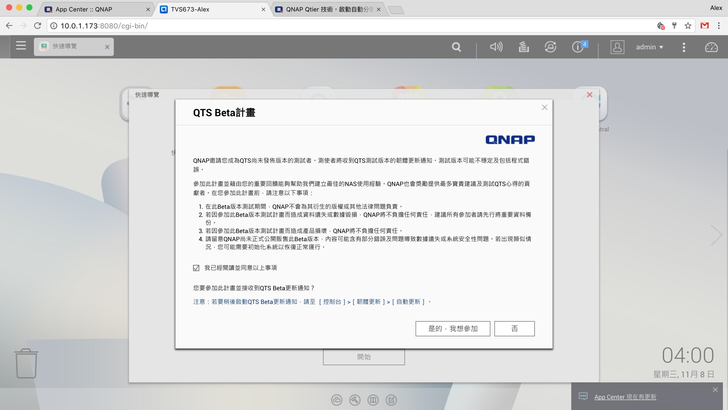Reload the browser page

coord(38,26)
